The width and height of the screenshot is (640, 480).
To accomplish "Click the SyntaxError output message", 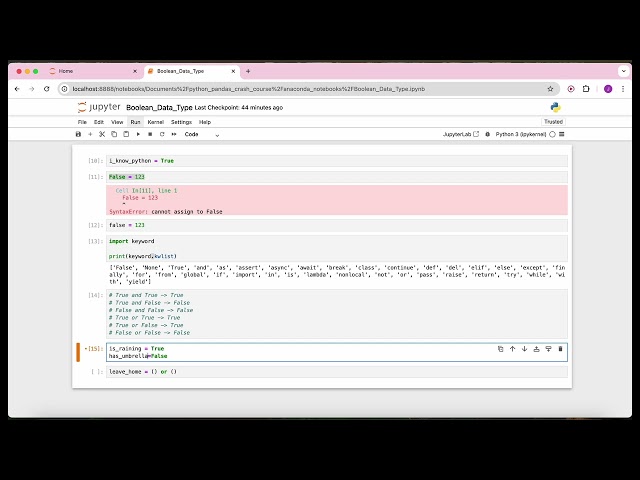I will [166, 212].
